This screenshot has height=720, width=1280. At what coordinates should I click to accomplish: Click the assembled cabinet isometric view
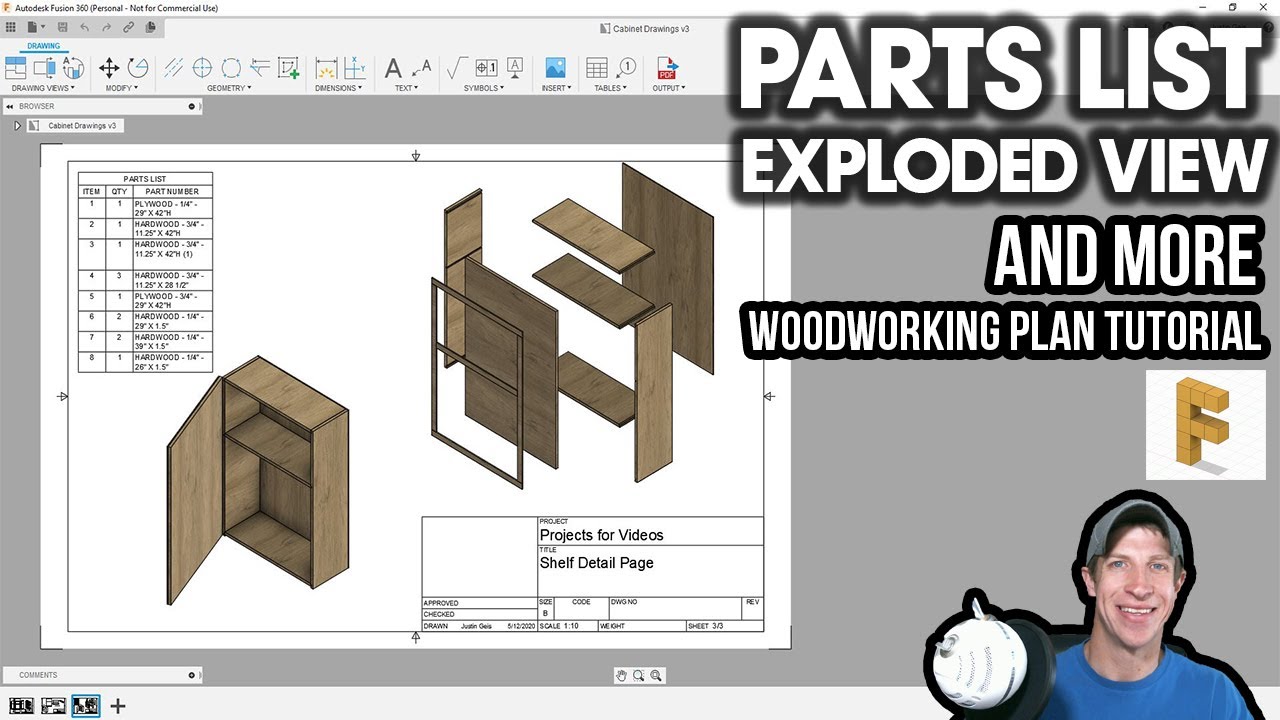(x=258, y=480)
